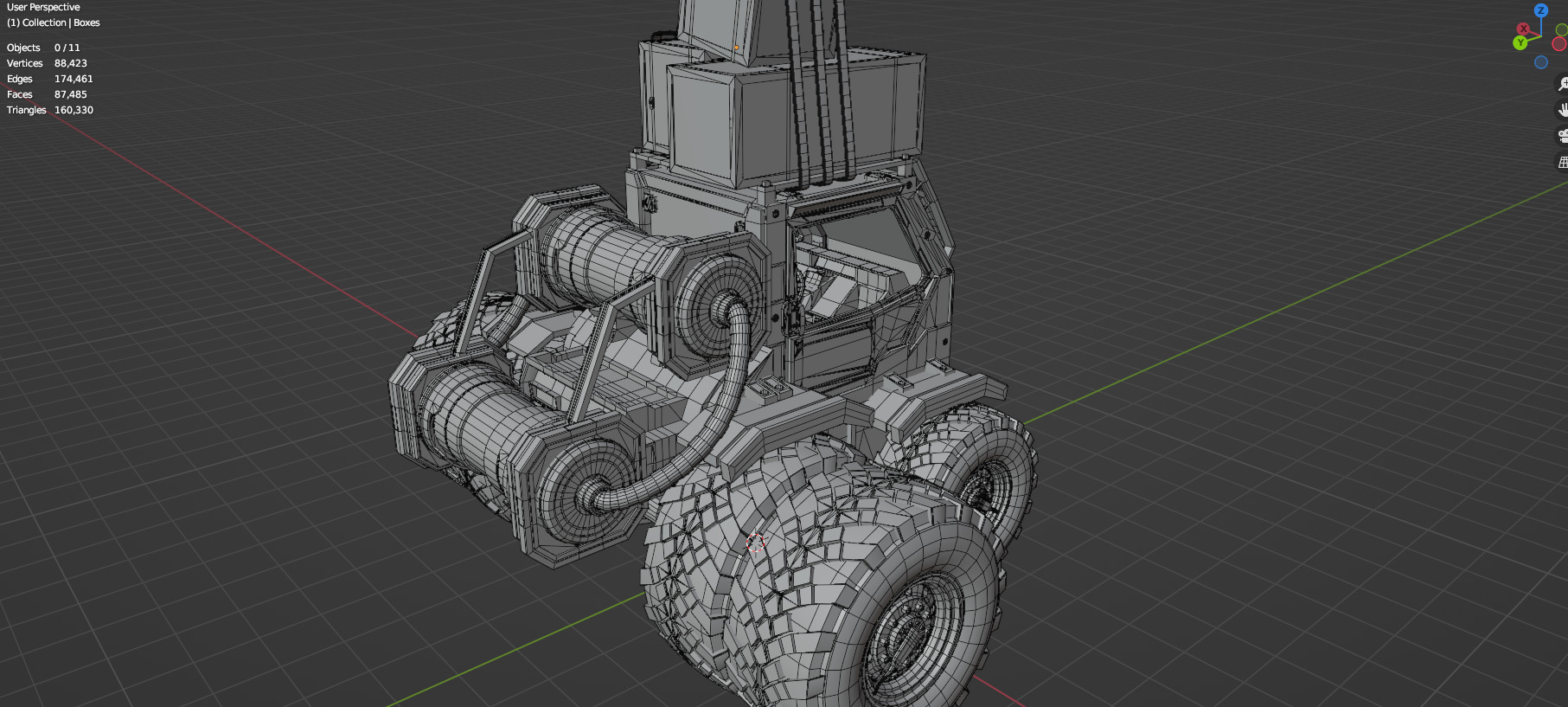Image resolution: width=1568 pixels, height=707 pixels.
Task: Click the red X axis gizmo ball
Action: (1523, 29)
